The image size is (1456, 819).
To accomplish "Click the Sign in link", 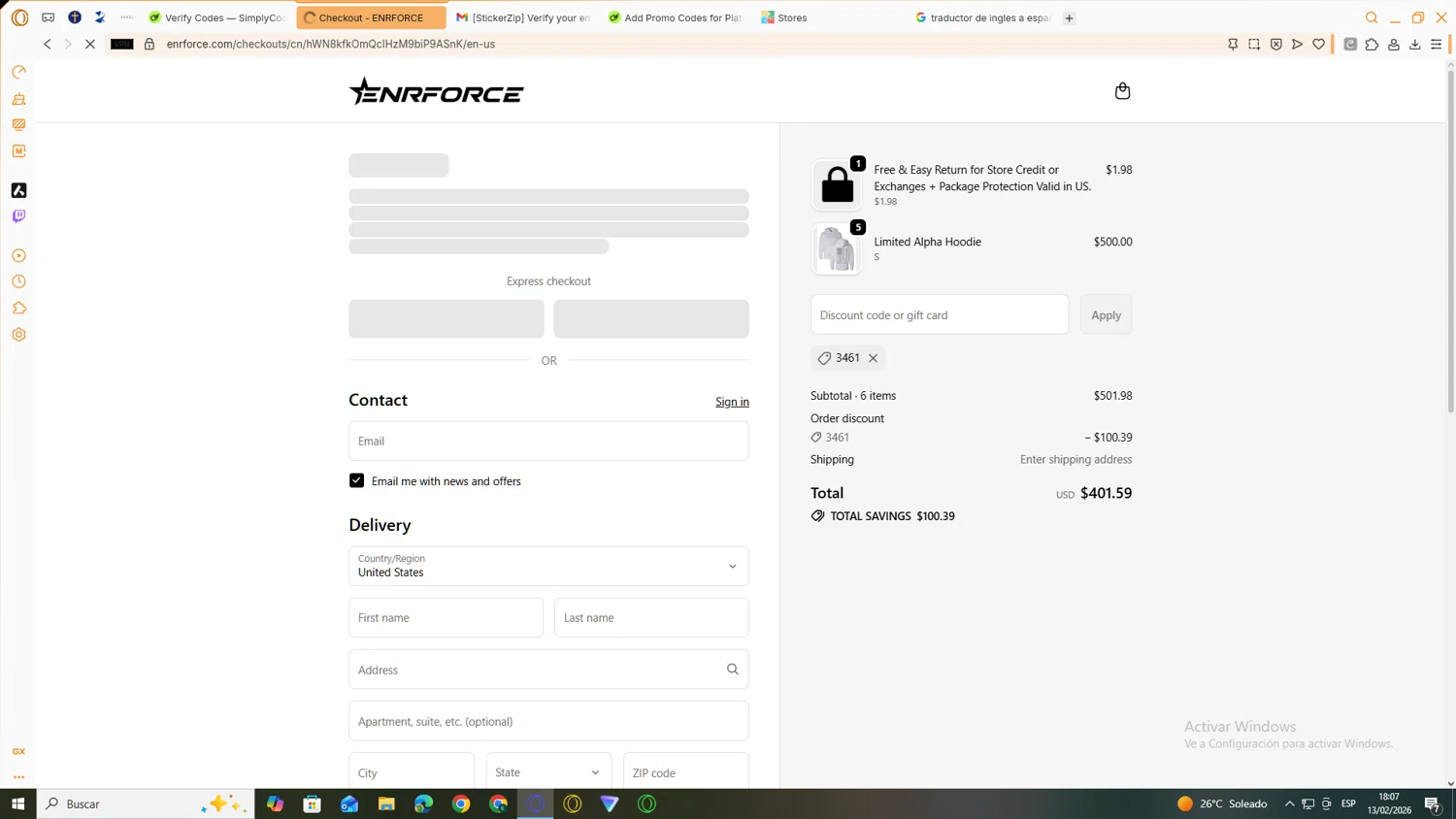I will pos(732,402).
